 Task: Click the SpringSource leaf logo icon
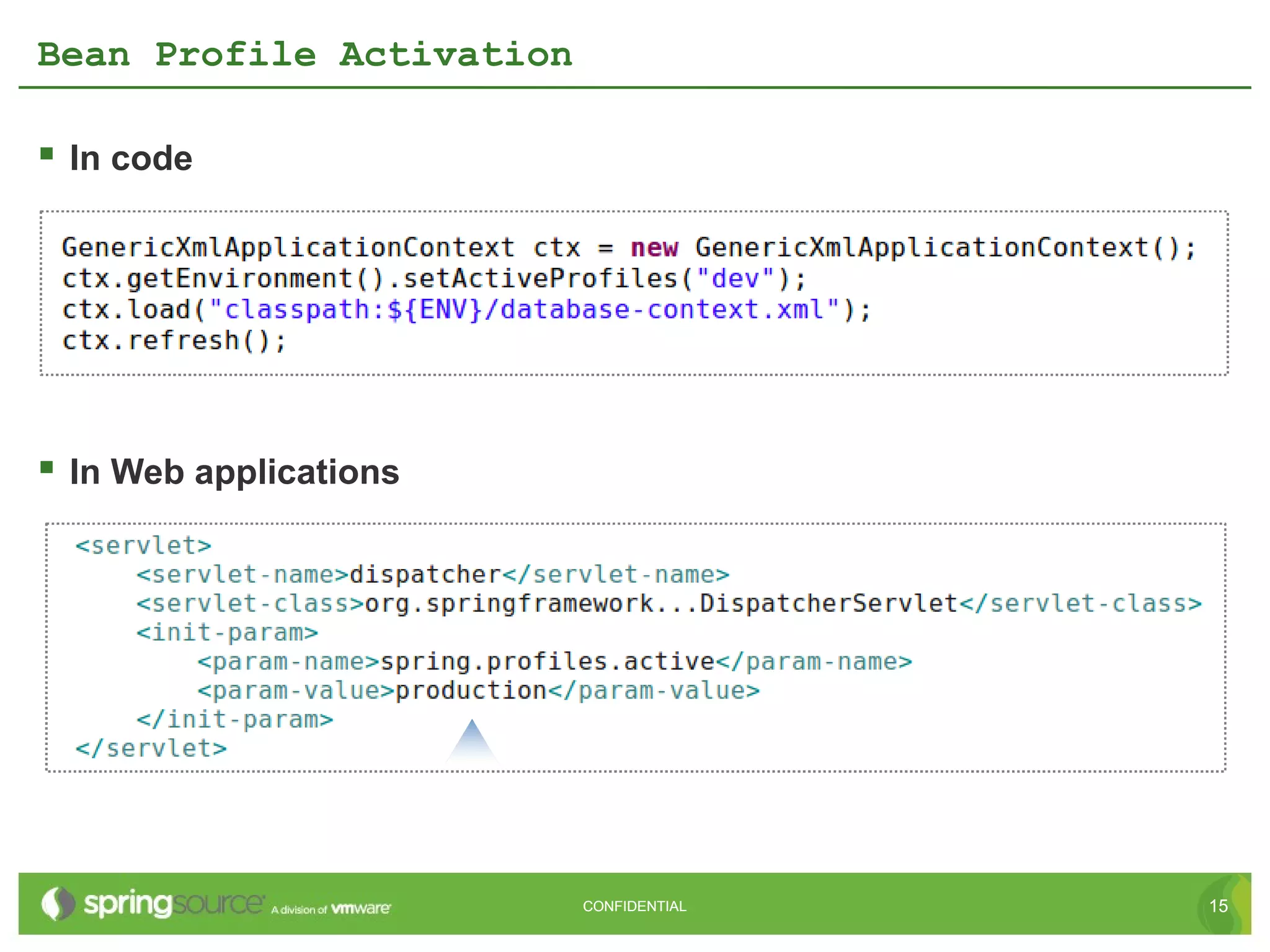(58, 904)
